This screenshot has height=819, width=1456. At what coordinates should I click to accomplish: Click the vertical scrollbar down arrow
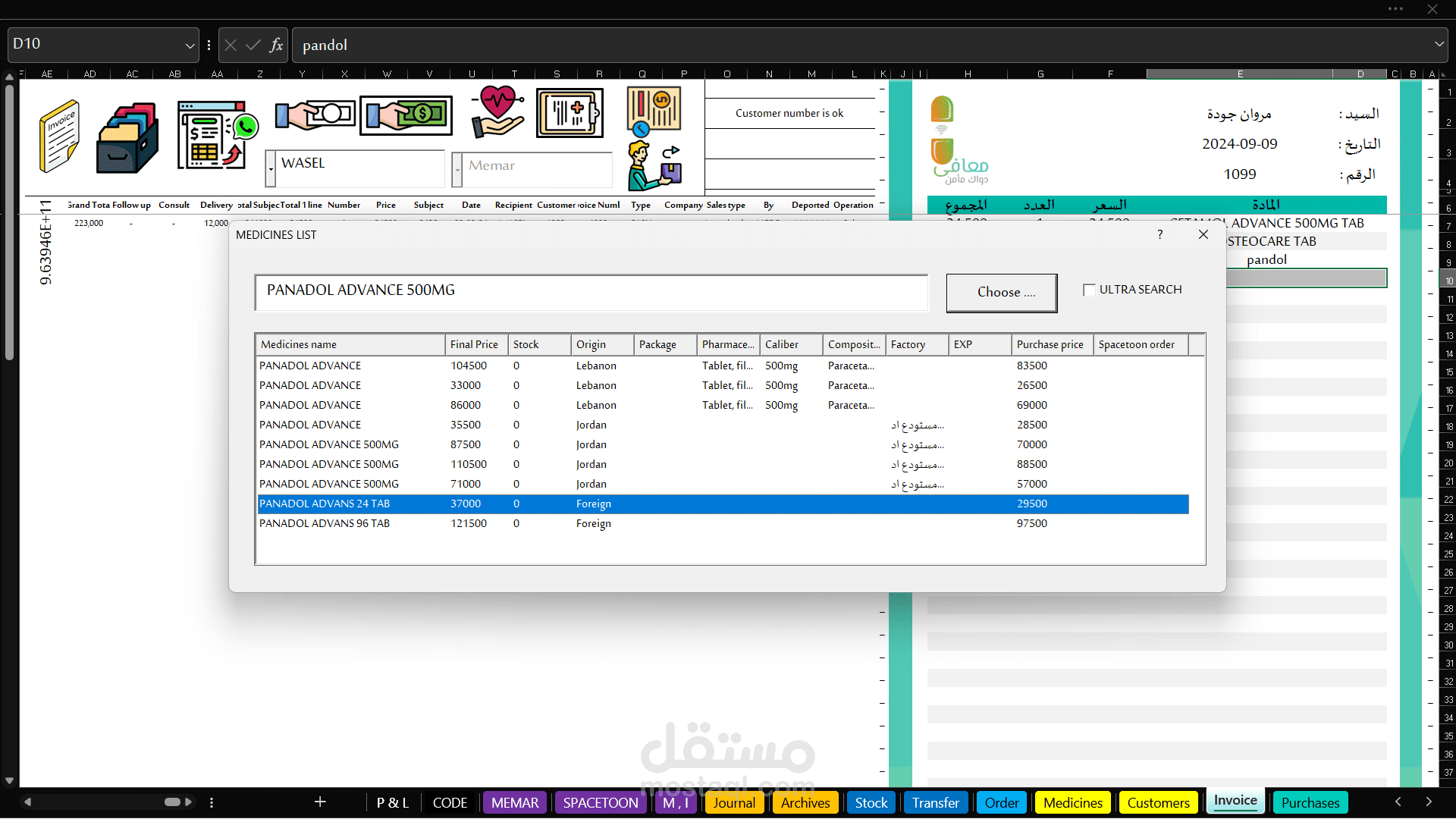click(x=9, y=780)
